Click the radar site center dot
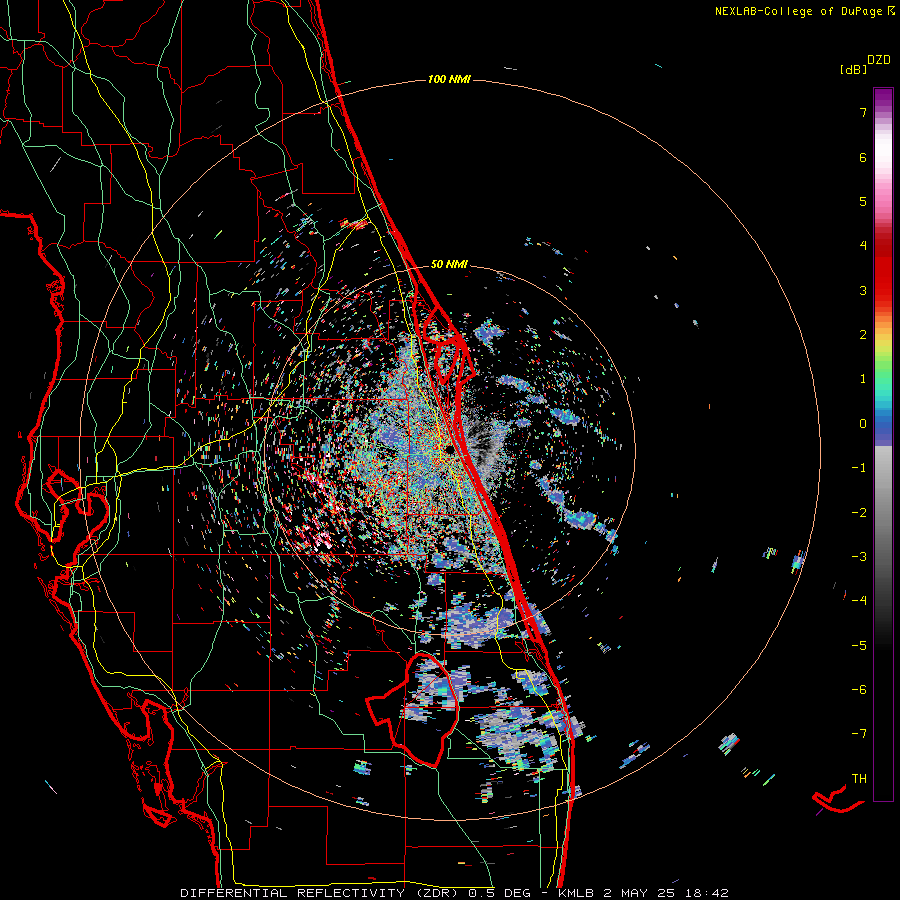This screenshot has height=900, width=900. pos(449,449)
